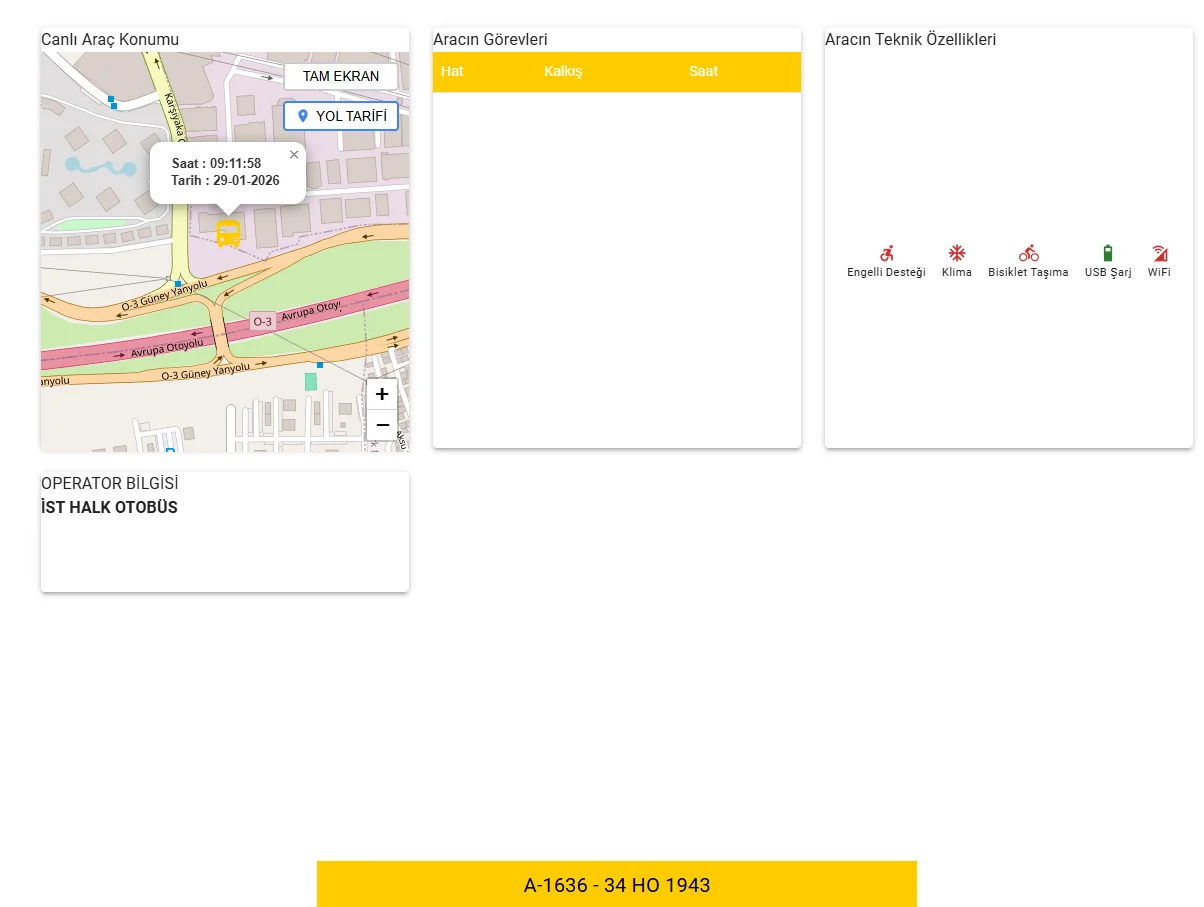Select the İST HALK OTOBÜS operator name
The height and width of the screenshot is (907, 1204).
pyautogui.click(x=109, y=508)
